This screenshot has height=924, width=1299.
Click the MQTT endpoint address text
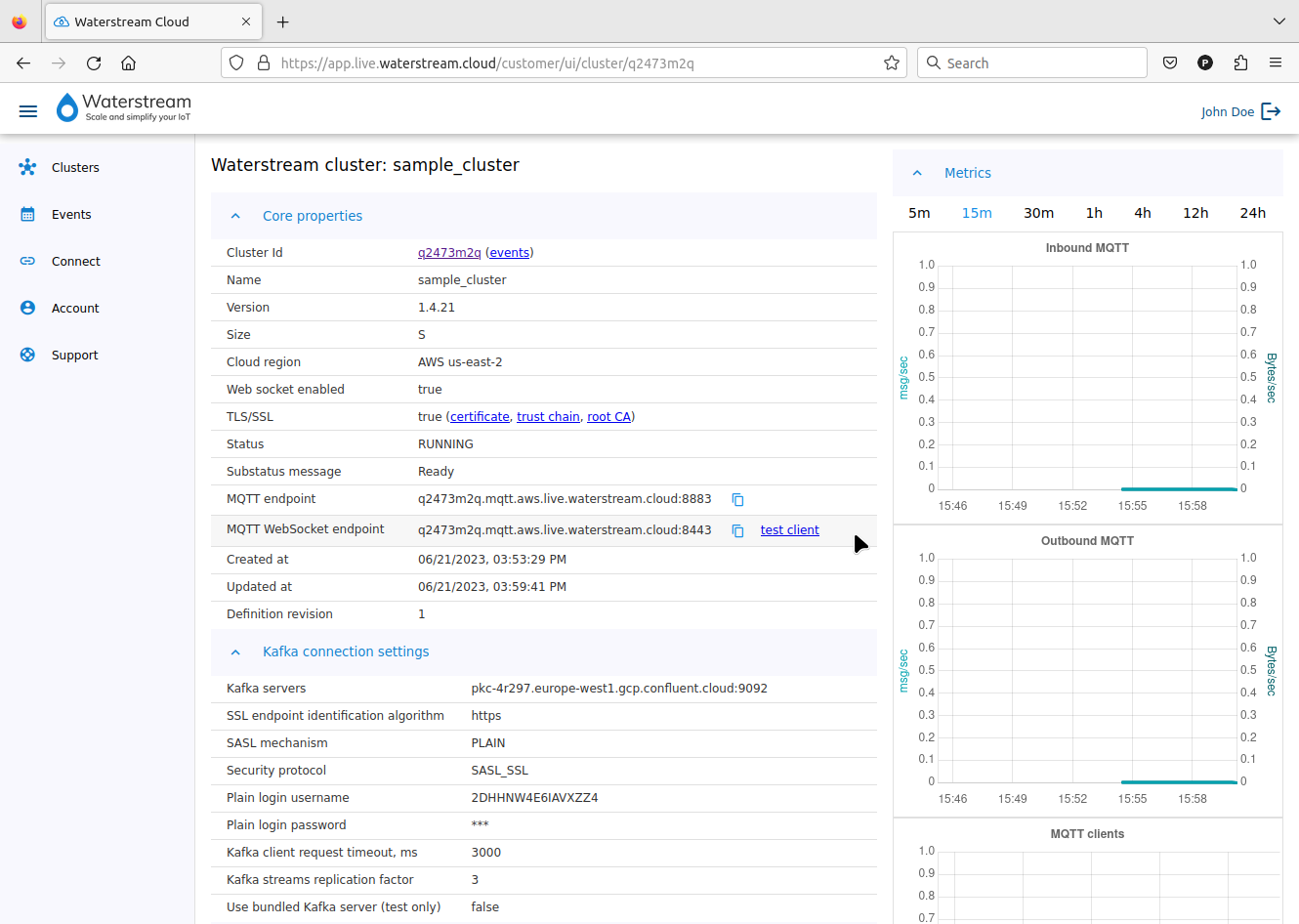click(565, 498)
